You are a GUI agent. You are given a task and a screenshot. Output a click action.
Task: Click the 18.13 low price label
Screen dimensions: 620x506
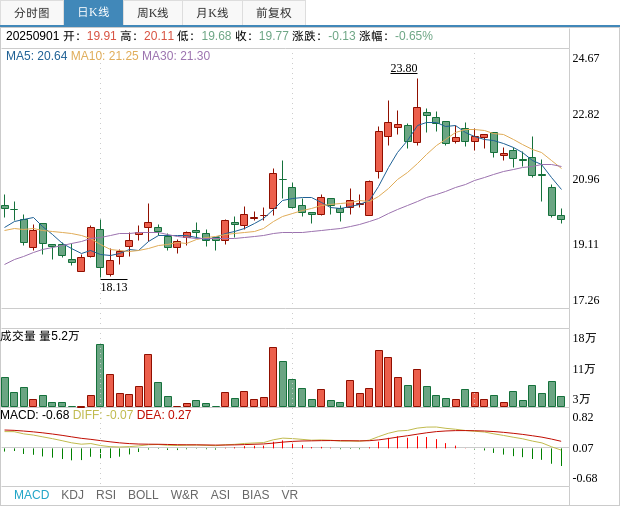coord(114,287)
